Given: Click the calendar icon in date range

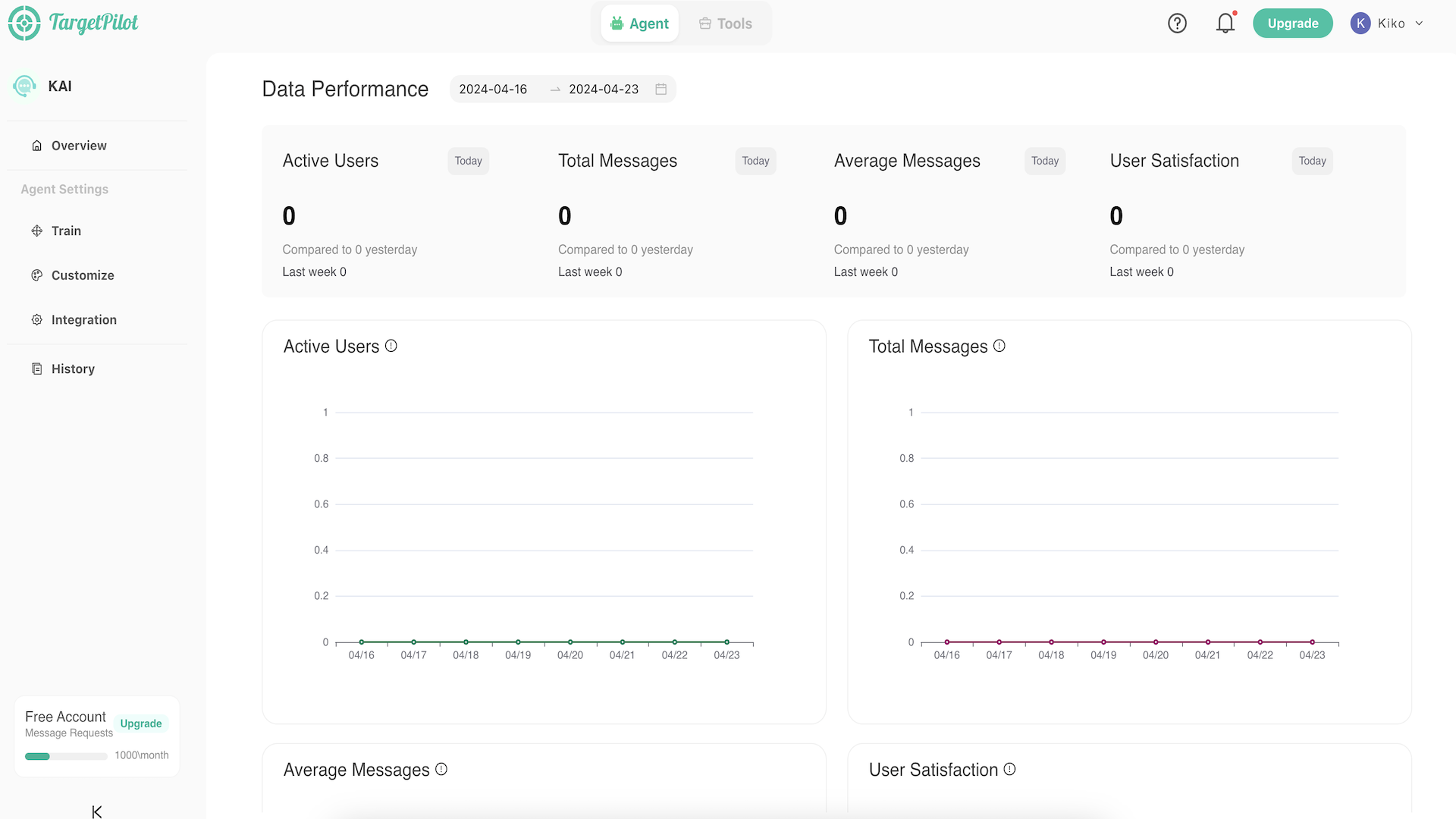Looking at the screenshot, I should 661,89.
